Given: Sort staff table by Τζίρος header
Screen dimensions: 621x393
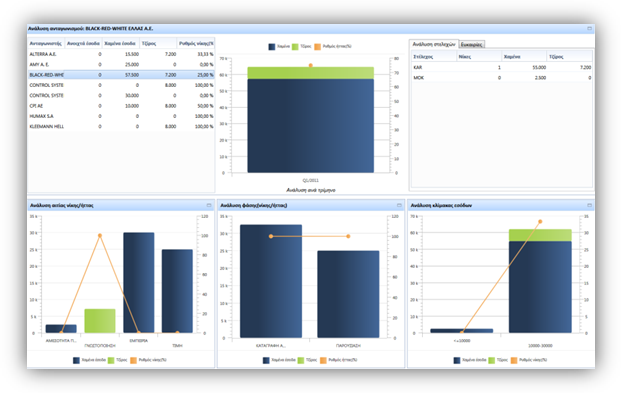Looking at the screenshot, I should pos(570,57).
